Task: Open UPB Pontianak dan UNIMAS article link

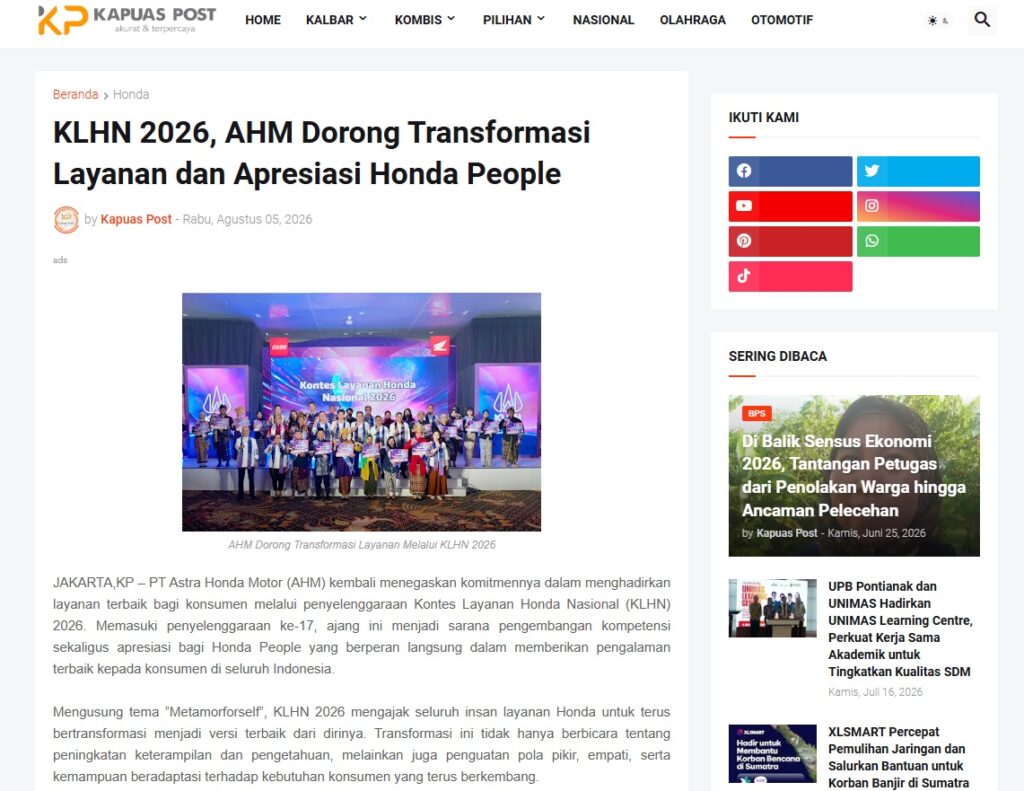Action: click(900, 629)
